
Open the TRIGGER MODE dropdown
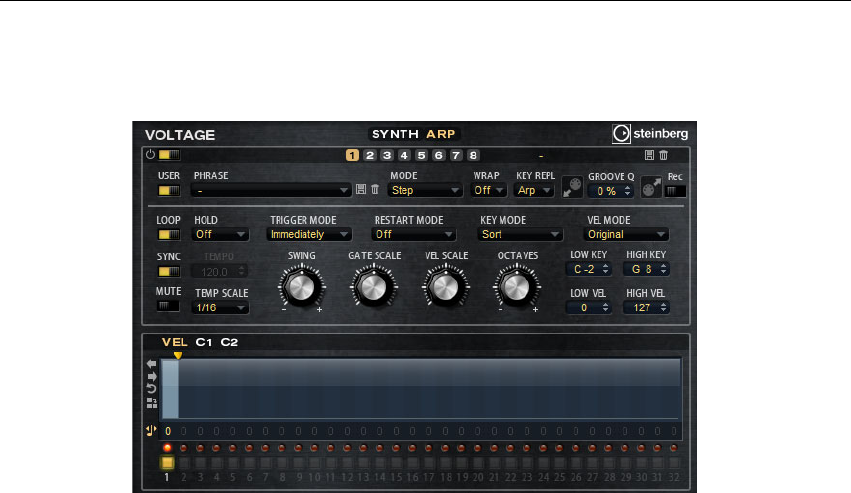(309, 234)
